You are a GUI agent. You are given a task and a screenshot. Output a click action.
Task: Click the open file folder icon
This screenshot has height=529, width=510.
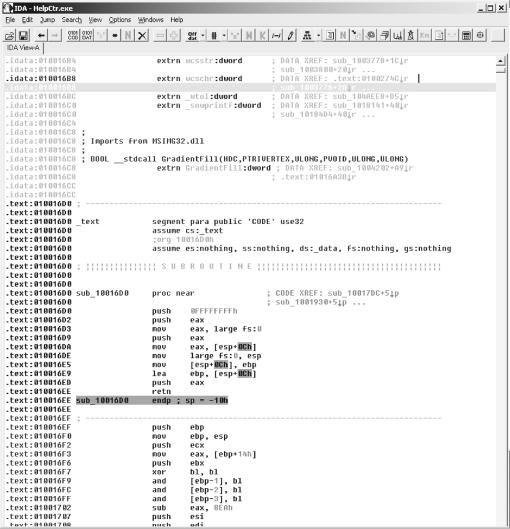pyautogui.click(x=10, y=35)
